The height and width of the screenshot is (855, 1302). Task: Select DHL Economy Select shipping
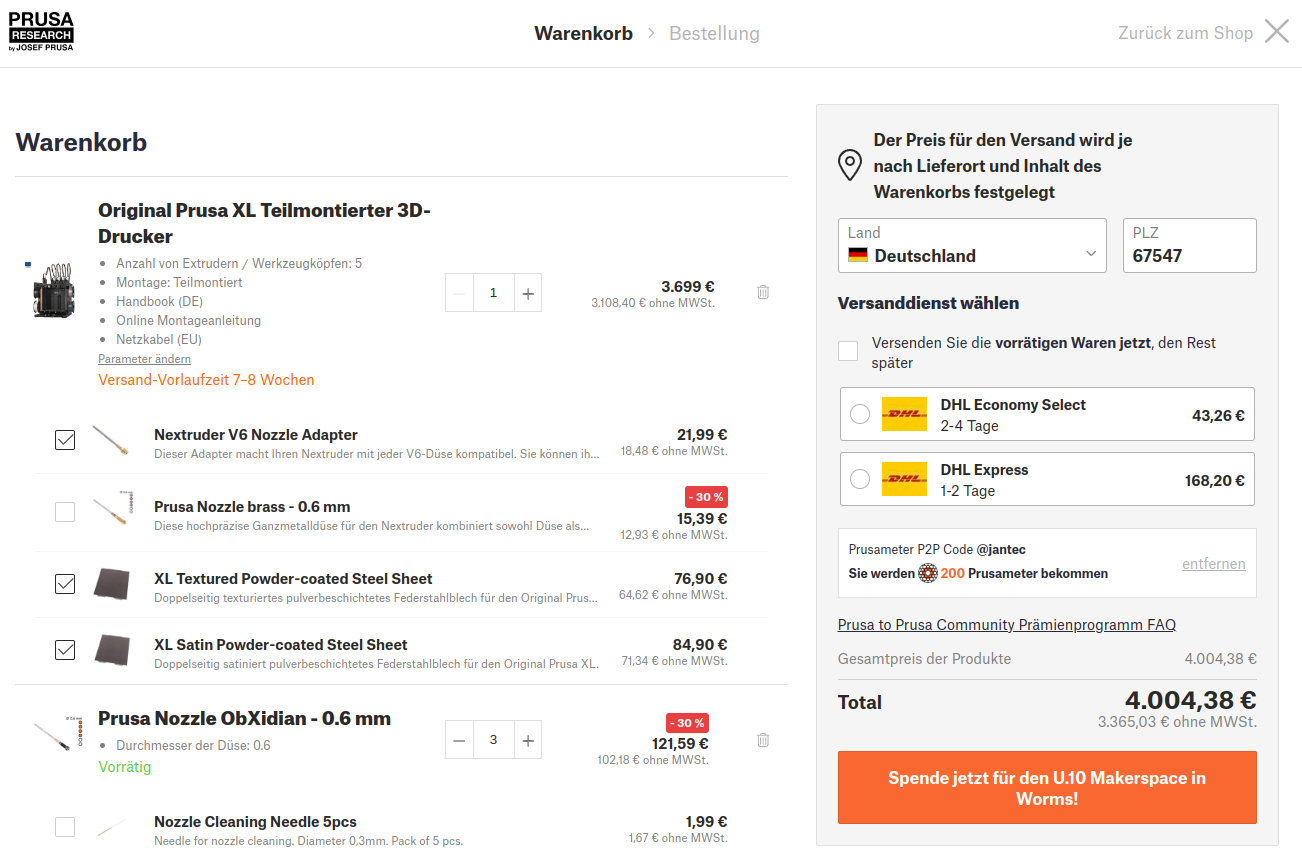(860, 414)
